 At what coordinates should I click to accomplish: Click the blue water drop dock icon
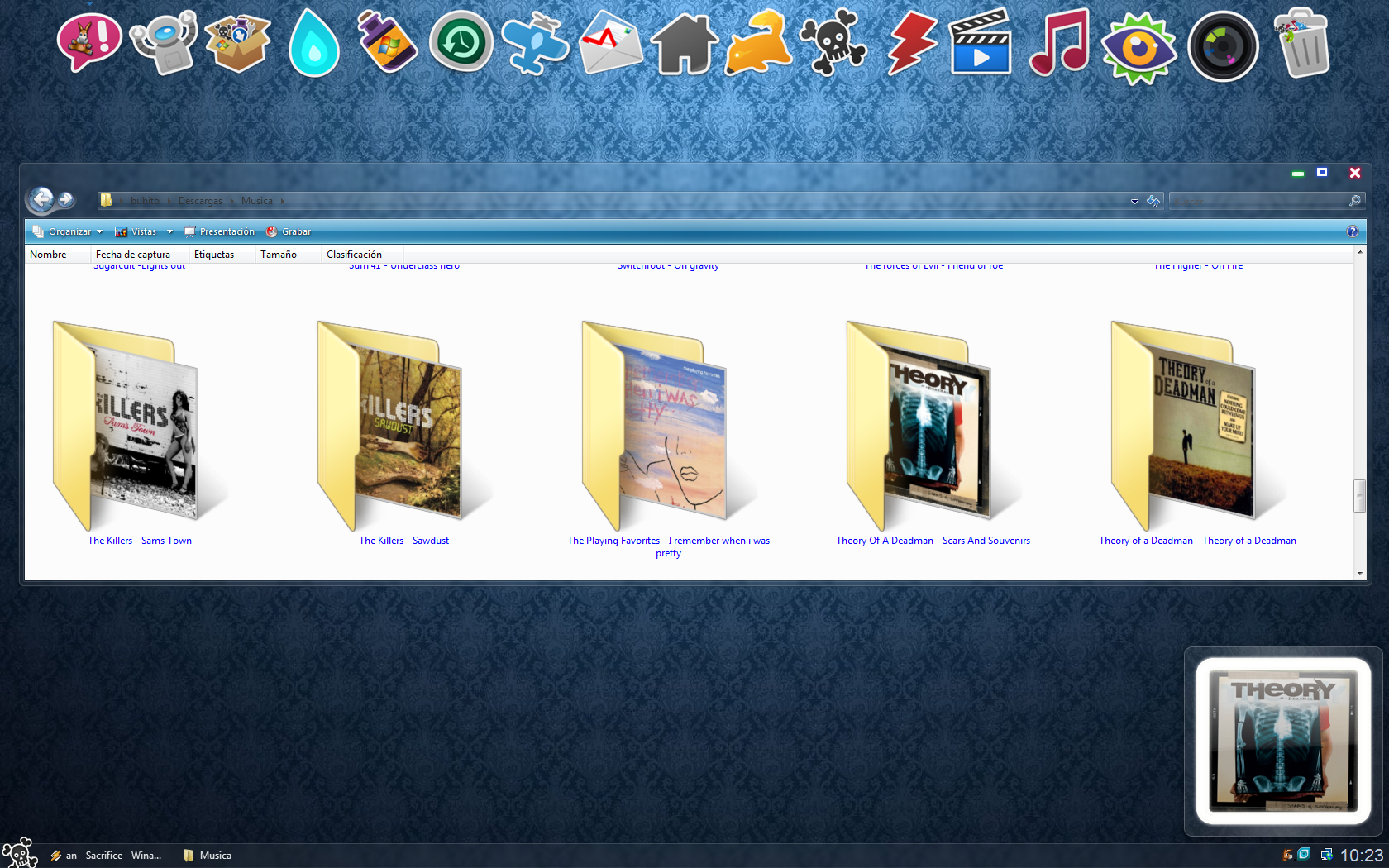(313, 43)
